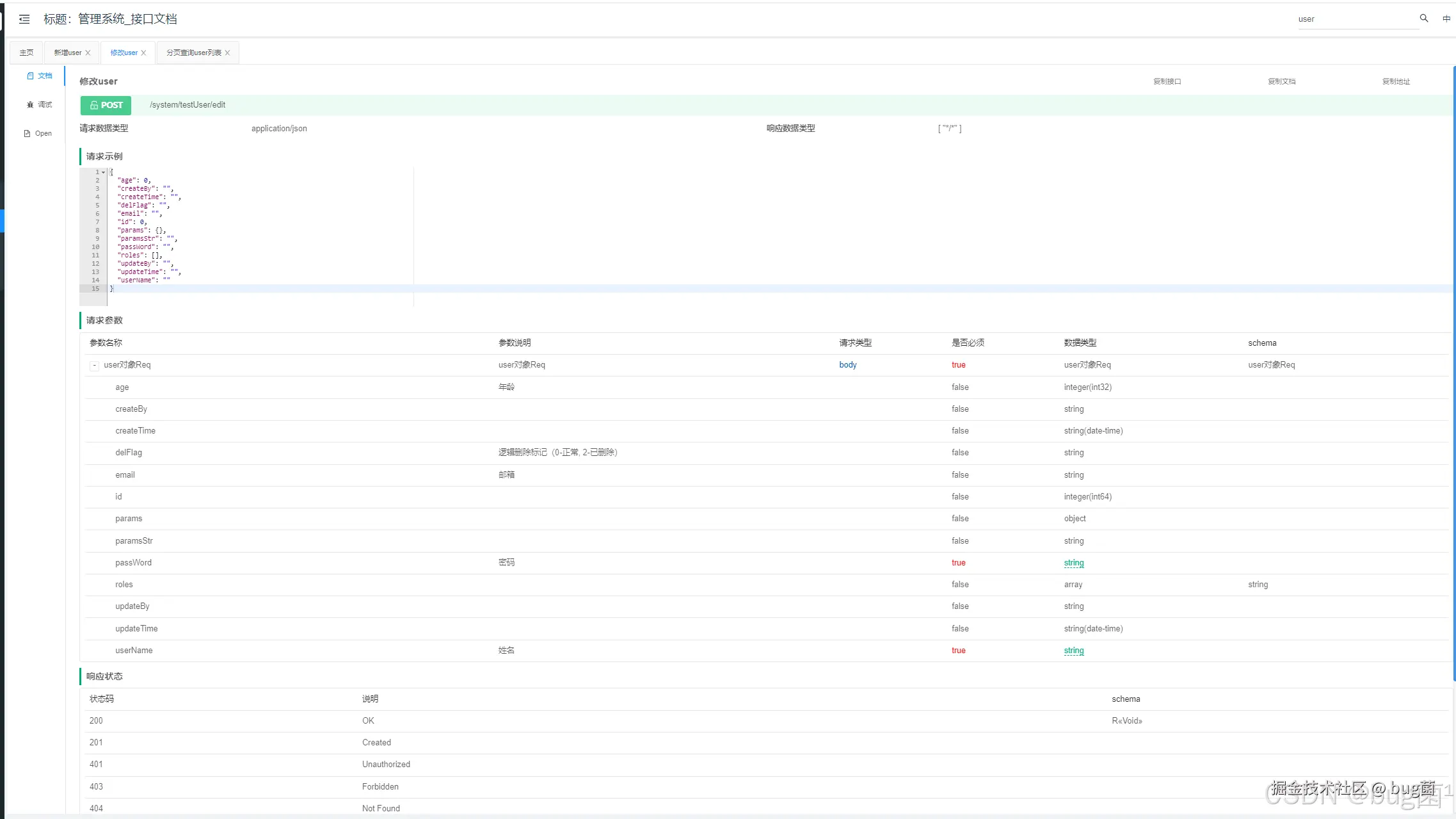This screenshot has width=1456, height=819.
Task: Switch to the 主页 tab
Action: click(26, 53)
